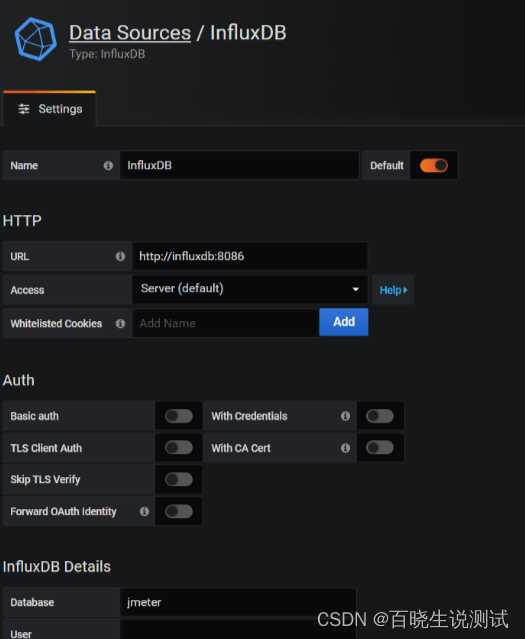This screenshot has height=639, width=525.
Task: Click the Settings tab sliders icon
Action: (x=24, y=109)
